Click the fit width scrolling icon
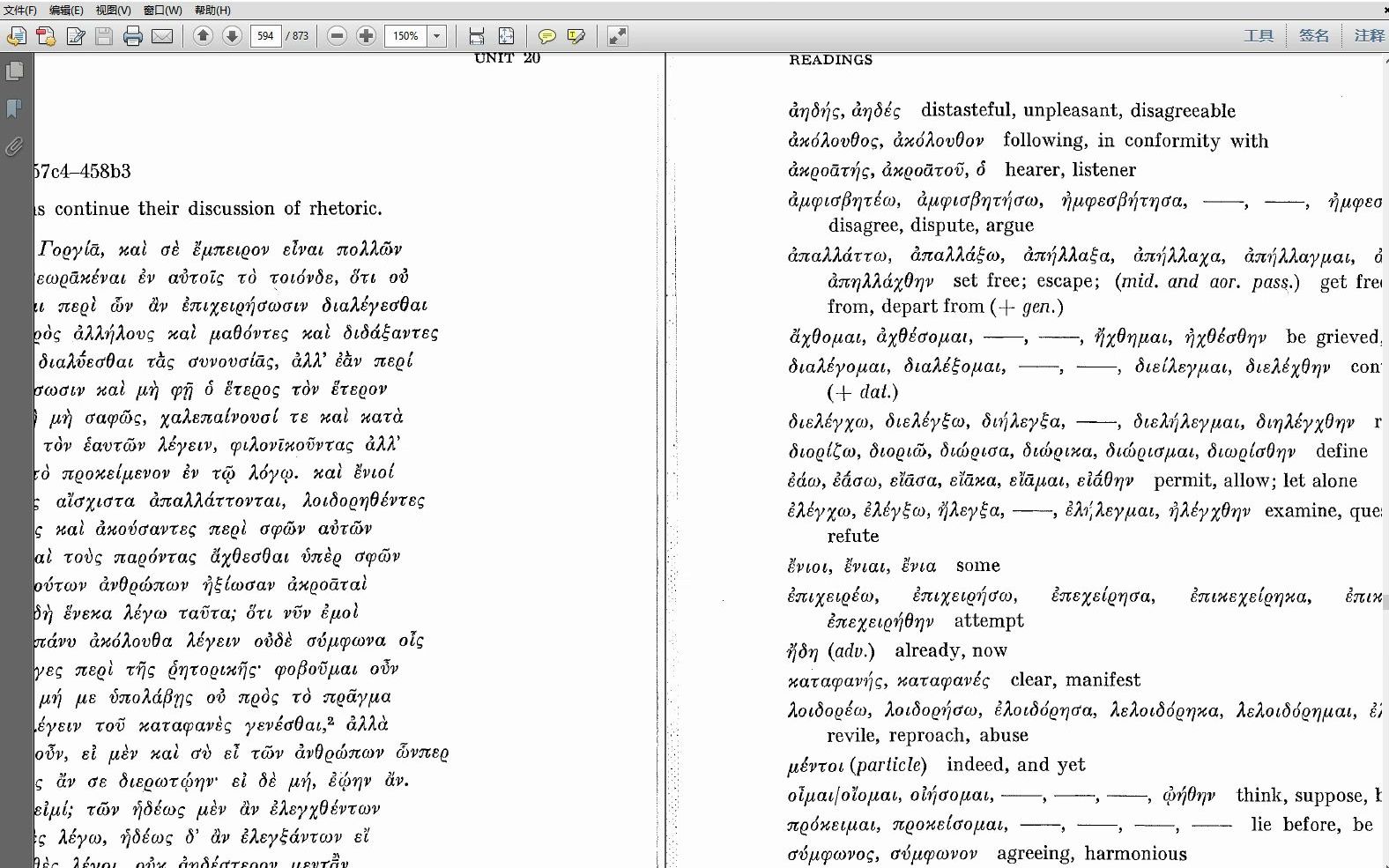 pos(477,36)
